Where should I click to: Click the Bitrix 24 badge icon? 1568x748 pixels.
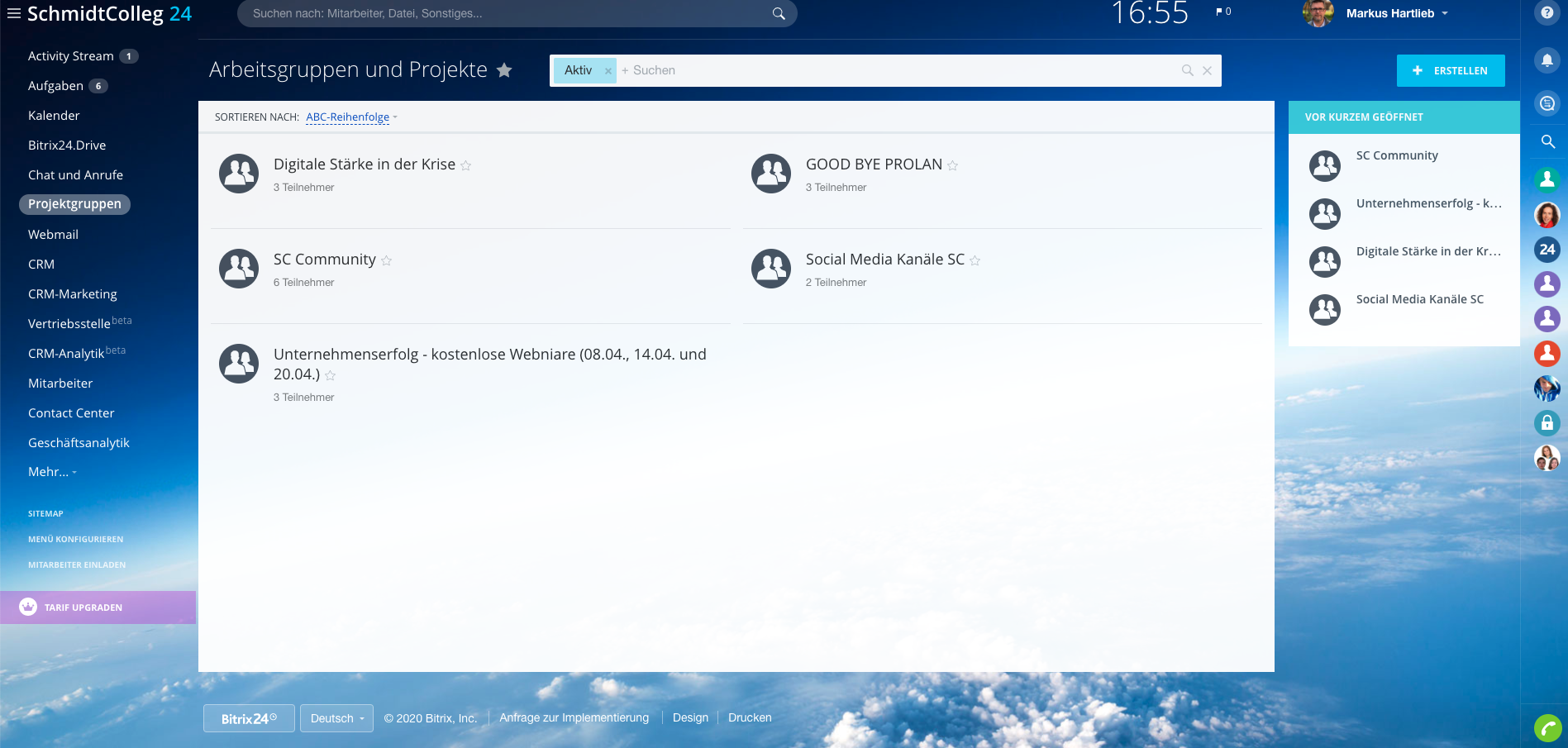click(1547, 250)
